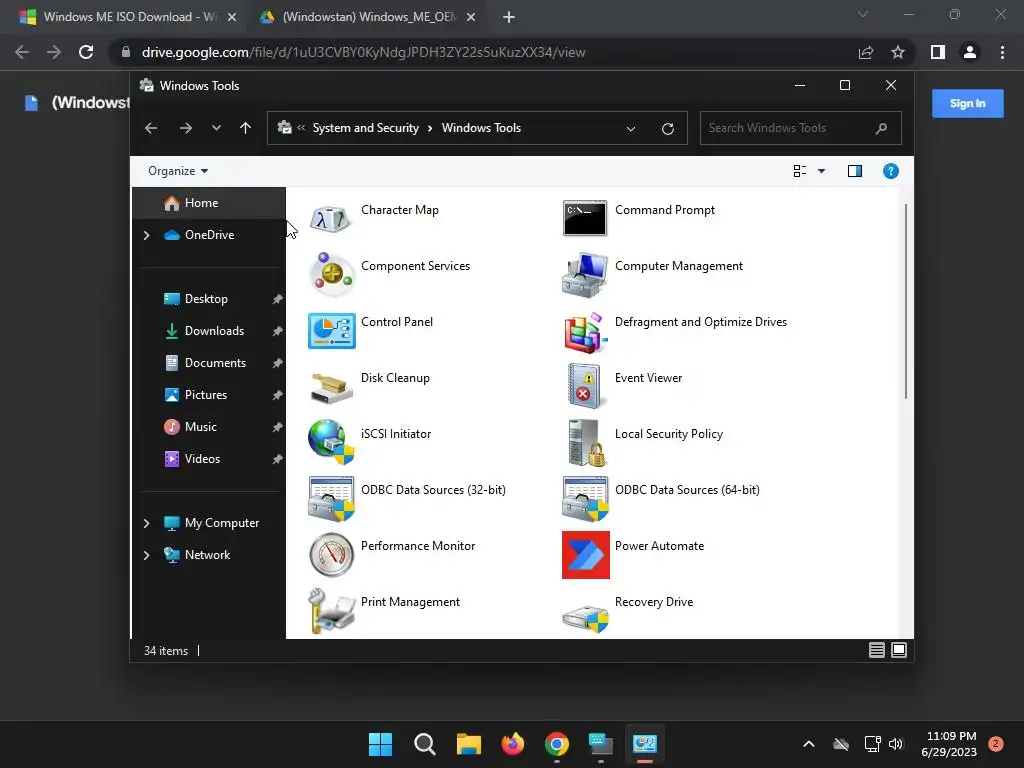Viewport: 1024px width, 768px height.
Task: Launch Command Prompt from the tools list
Action: click(x=584, y=218)
